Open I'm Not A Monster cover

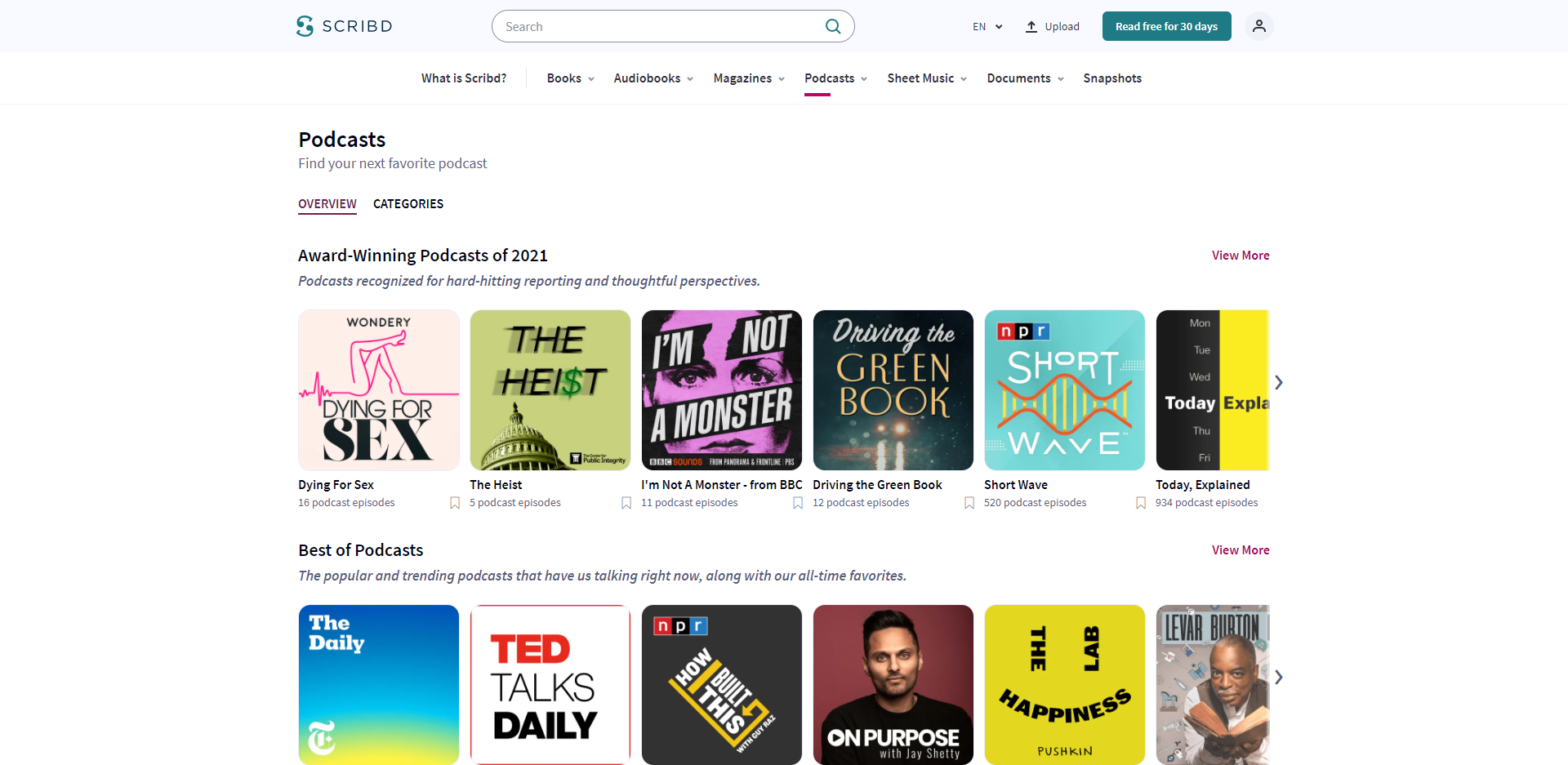click(x=722, y=390)
